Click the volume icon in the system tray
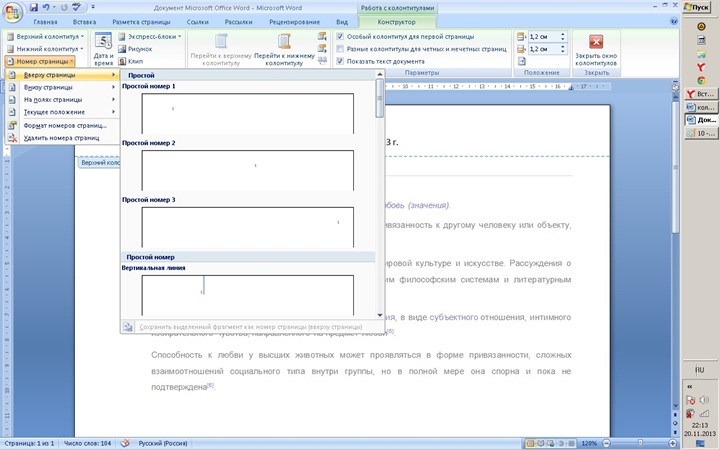Viewport: 720px width, 450px height. [704, 400]
